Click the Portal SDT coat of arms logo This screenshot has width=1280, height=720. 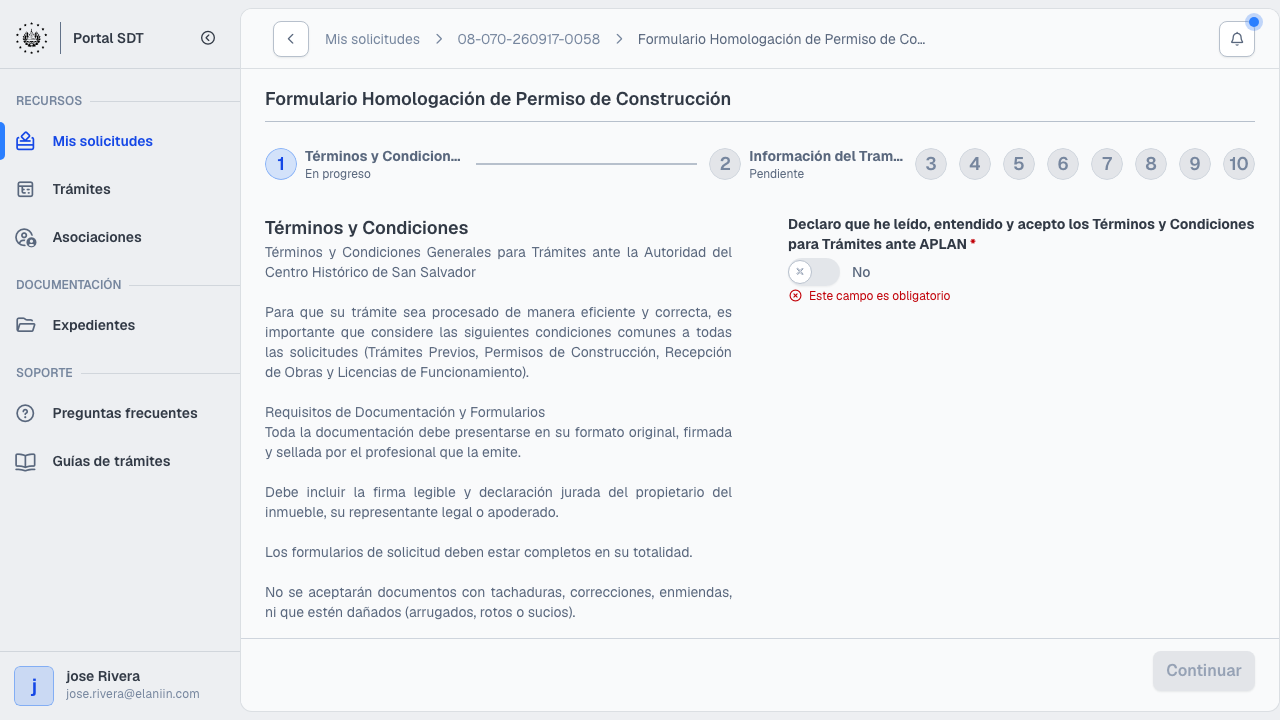(x=32, y=38)
